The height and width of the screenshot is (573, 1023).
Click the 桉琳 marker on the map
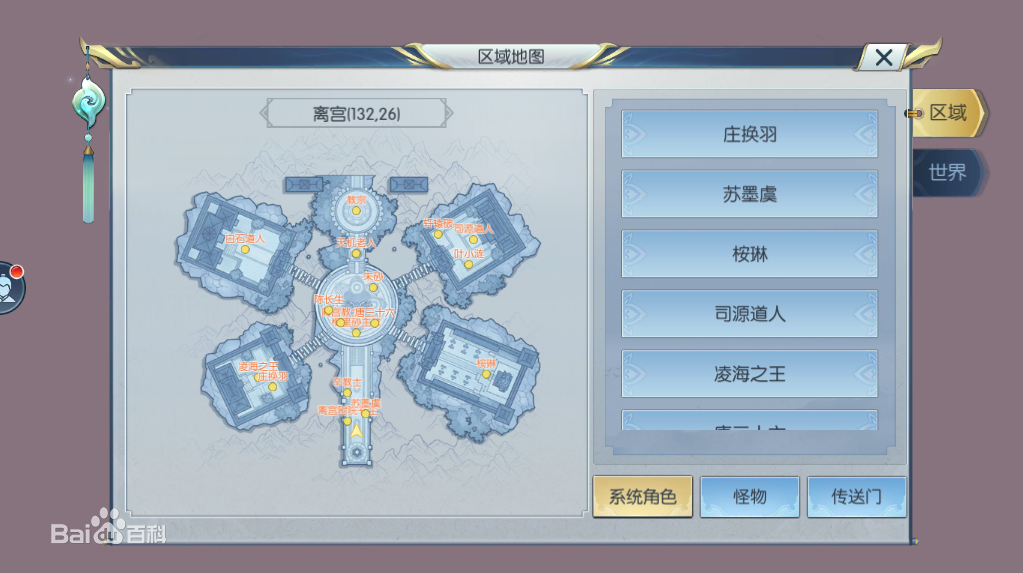[486, 374]
